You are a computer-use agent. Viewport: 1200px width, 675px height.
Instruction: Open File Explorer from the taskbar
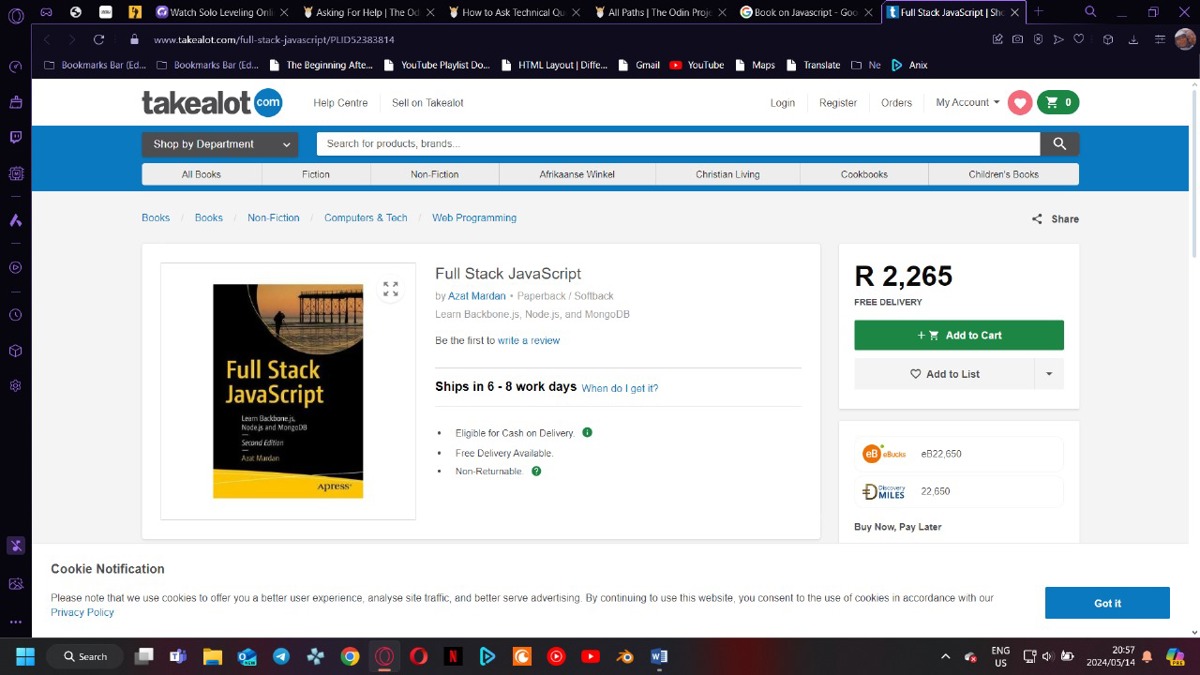pos(212,657)
